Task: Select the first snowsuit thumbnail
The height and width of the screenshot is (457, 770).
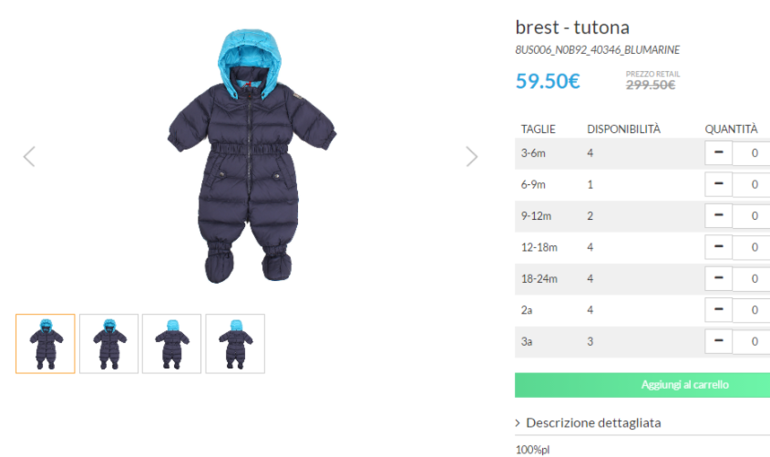Action: (x=45, y=344)
